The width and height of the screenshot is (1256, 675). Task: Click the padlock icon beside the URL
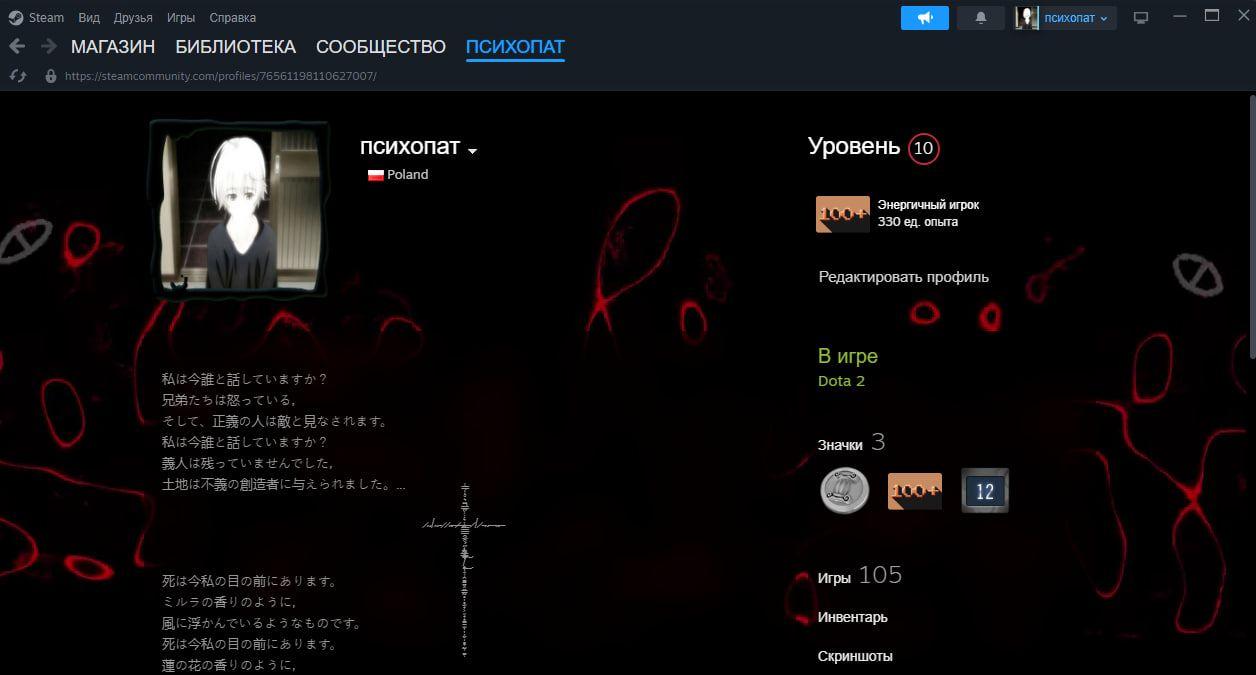pos(51,76)
